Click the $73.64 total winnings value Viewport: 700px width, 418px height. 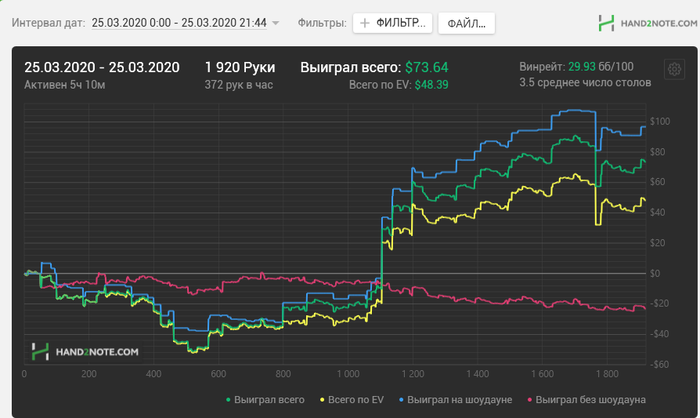(x=426, y=67)
